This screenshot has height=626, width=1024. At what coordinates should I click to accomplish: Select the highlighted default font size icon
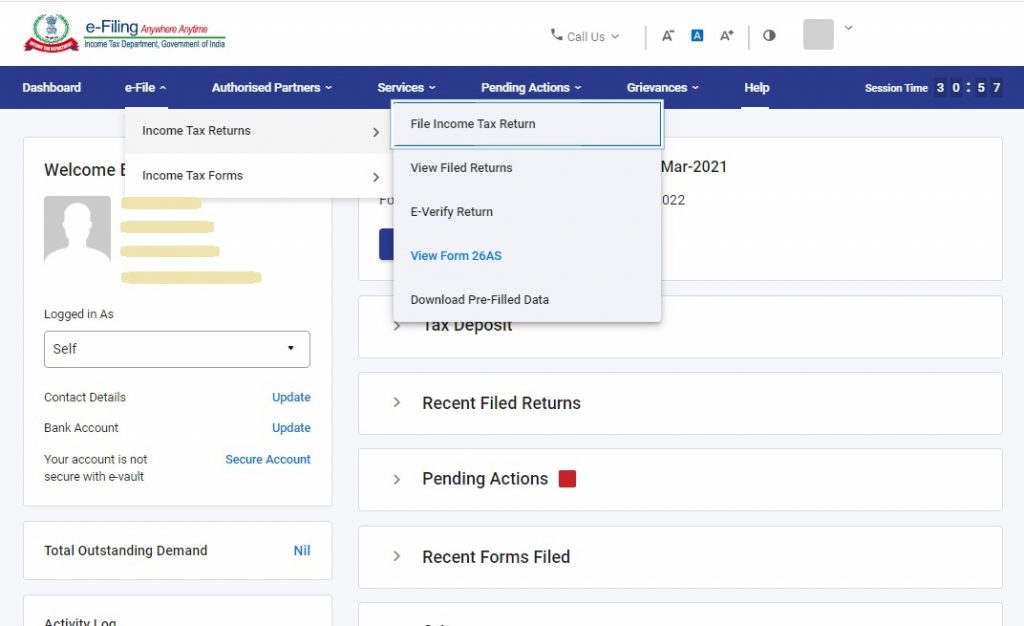click(x=697, y=35)
